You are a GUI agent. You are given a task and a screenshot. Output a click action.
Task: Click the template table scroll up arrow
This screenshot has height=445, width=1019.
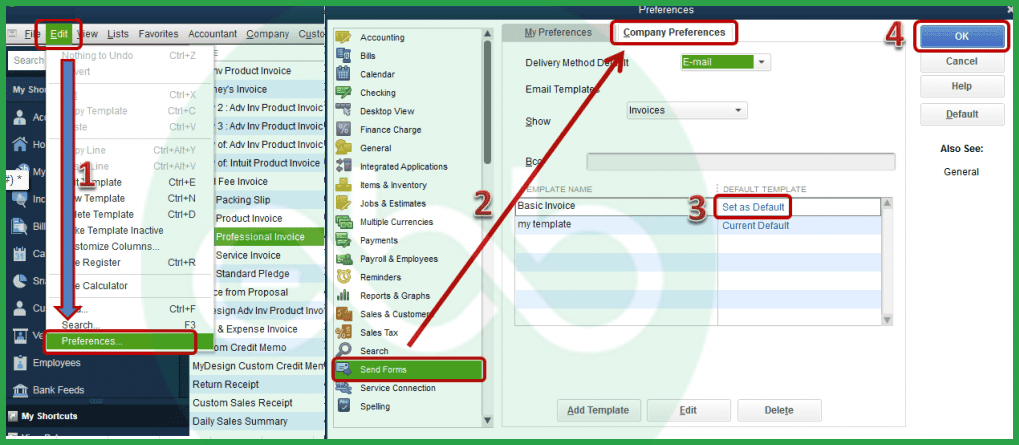886,203
